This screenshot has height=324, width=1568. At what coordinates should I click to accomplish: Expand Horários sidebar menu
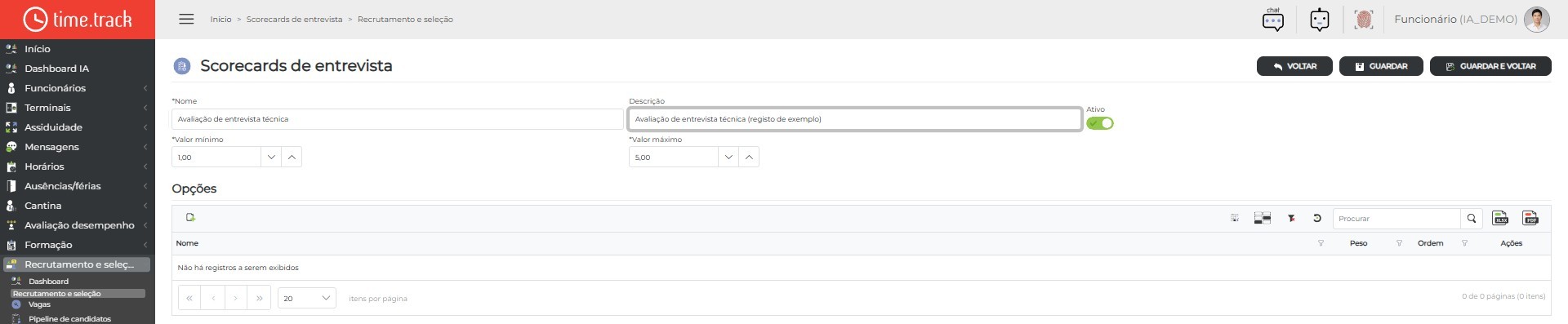78,166
